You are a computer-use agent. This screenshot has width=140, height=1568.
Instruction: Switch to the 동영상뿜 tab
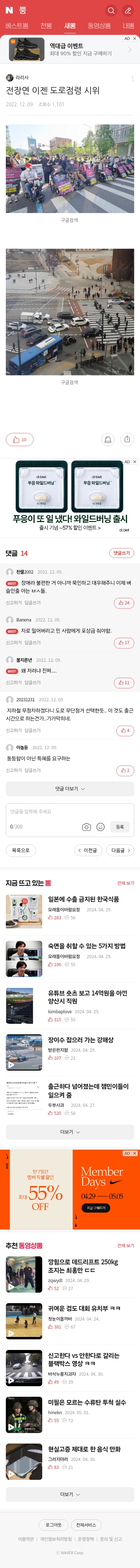point(99,25)
